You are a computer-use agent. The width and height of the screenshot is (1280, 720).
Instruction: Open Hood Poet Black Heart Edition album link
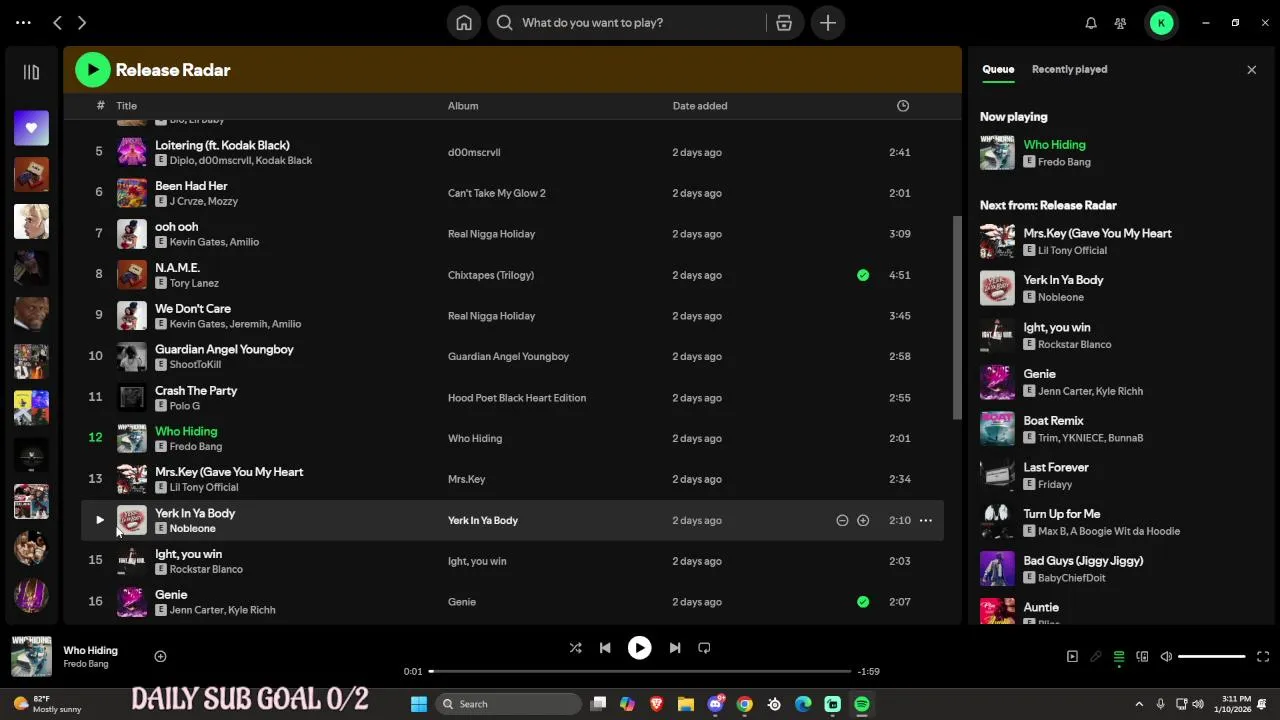(517, 398)
